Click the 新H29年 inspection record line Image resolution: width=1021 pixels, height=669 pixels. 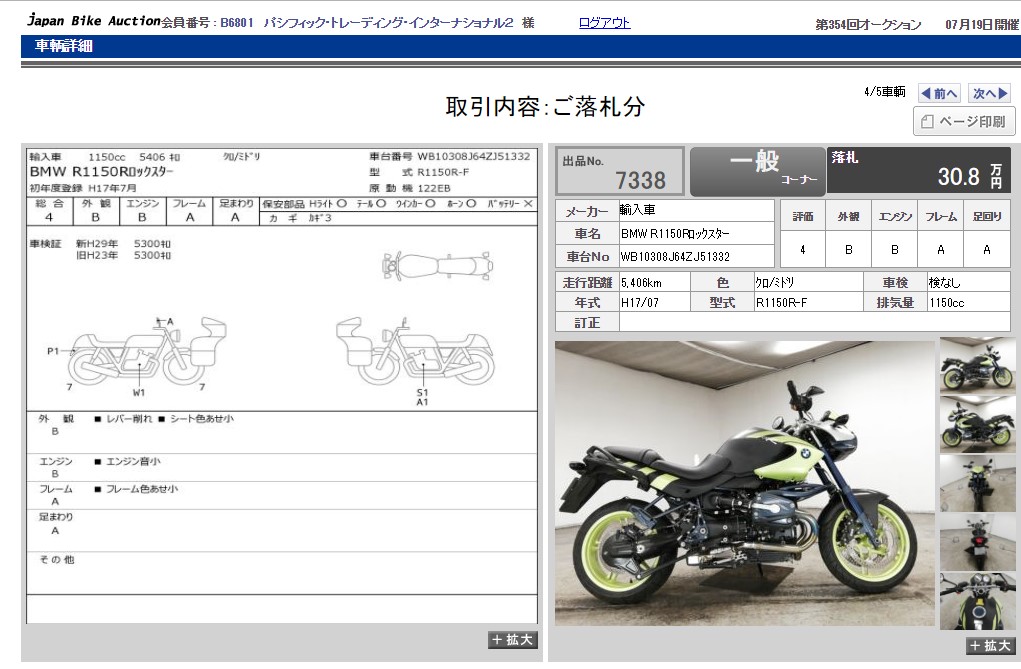tap(123, 244)
